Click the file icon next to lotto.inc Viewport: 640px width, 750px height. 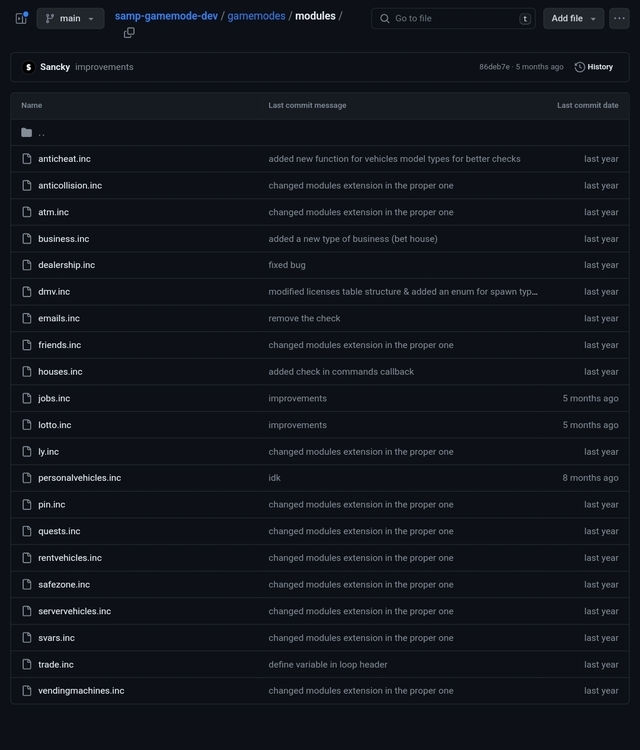27,425
